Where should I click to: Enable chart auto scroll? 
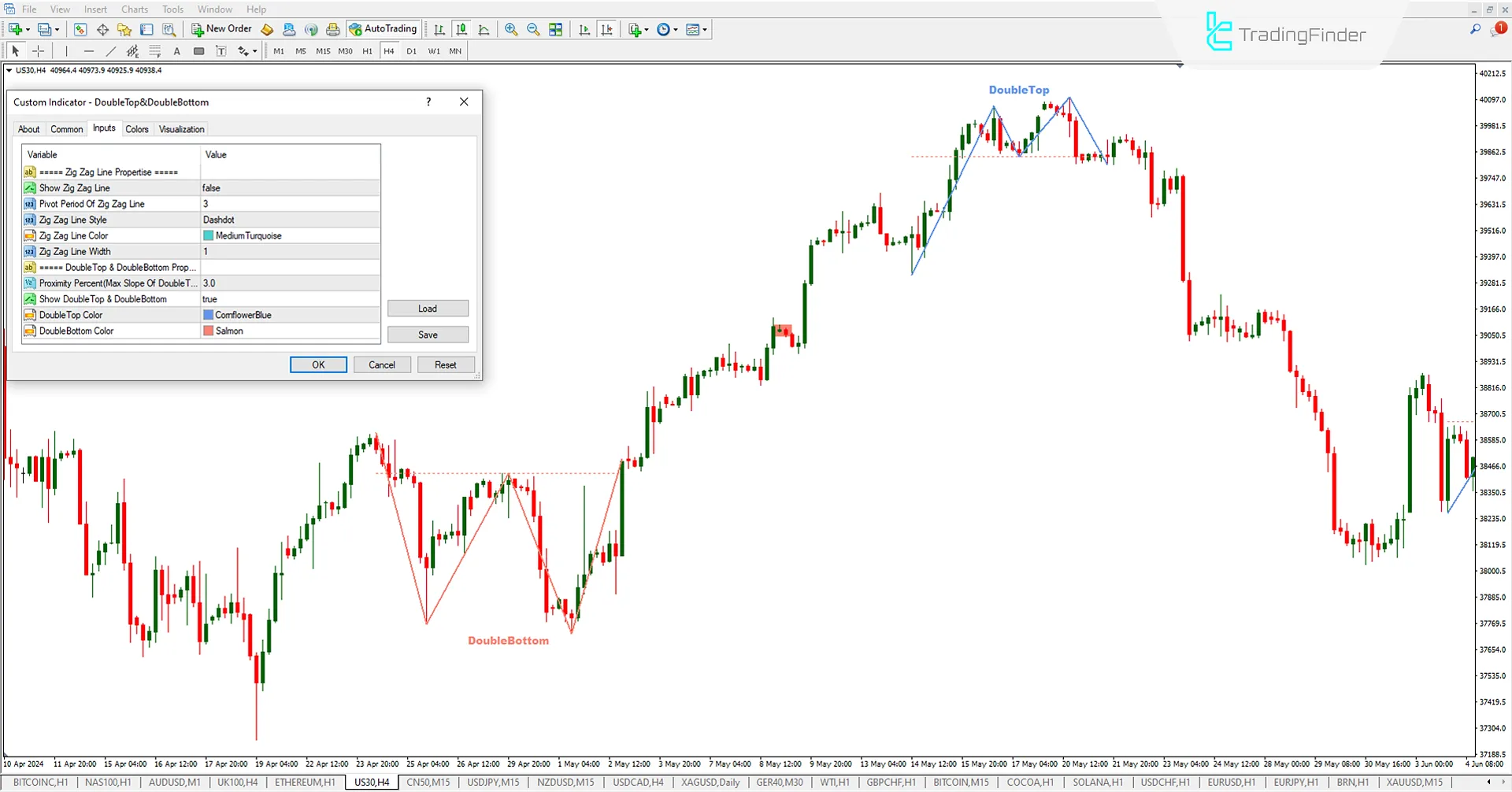pyautogui.click(x=584, y=29)
